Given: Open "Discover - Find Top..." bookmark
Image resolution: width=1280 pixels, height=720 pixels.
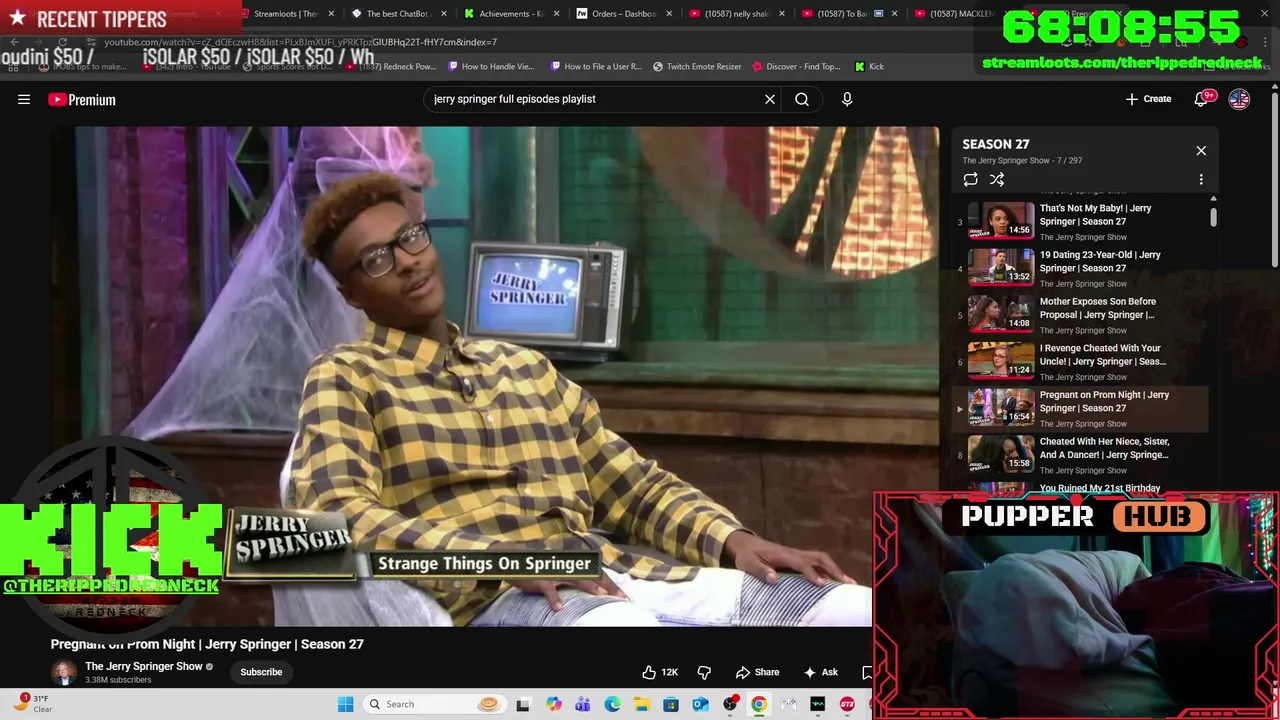Looking at the screenshot, I should [796, 66].
